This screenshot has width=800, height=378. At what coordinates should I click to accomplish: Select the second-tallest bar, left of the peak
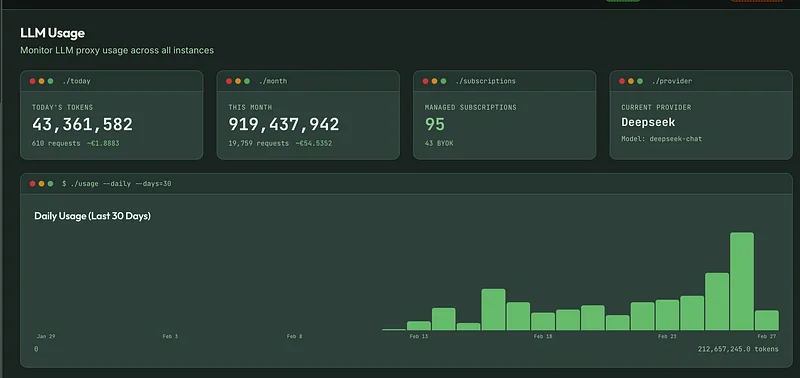click(717, 302)
